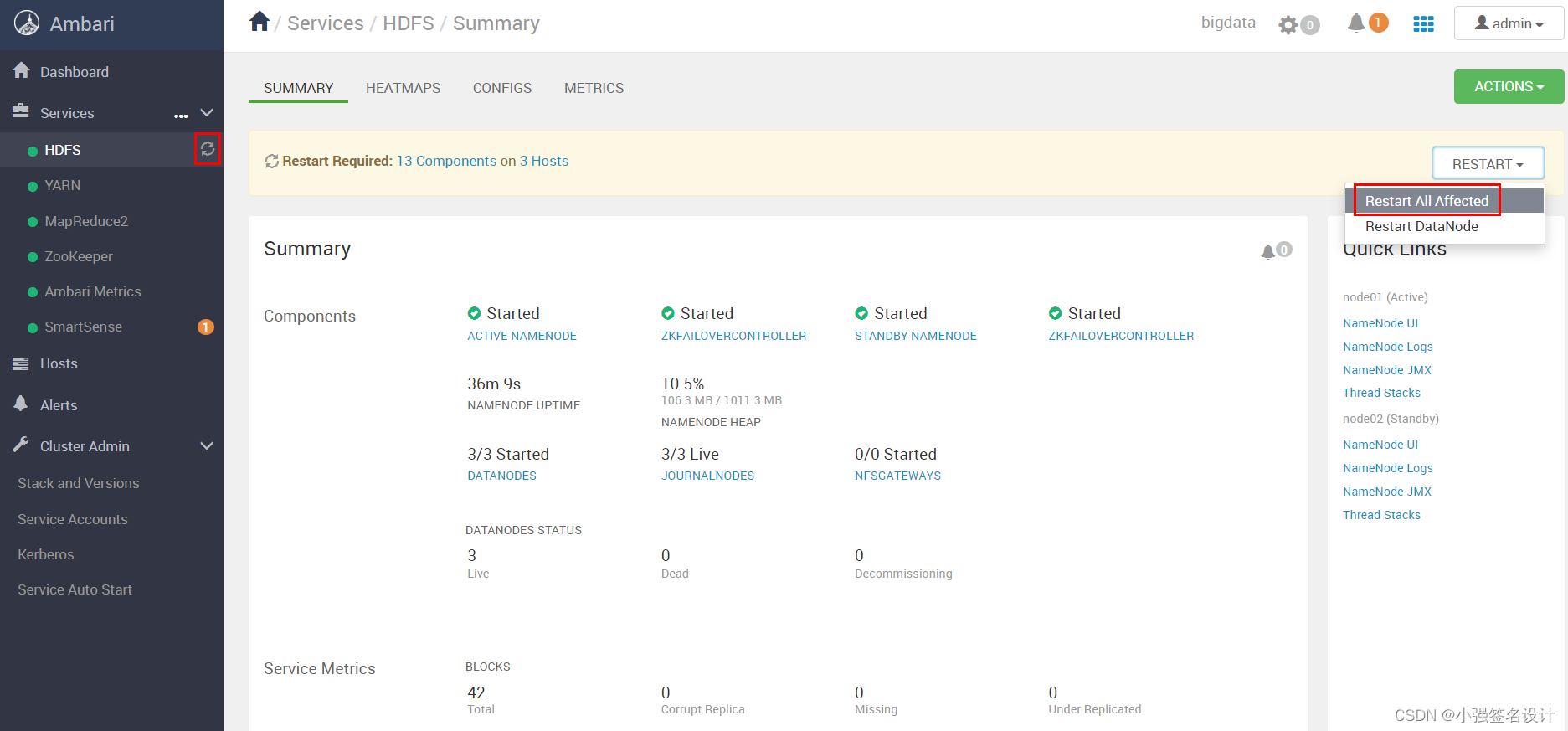Collapse the Services section chevron
The height and width of the screenshot is (731, 1568).
207,113
